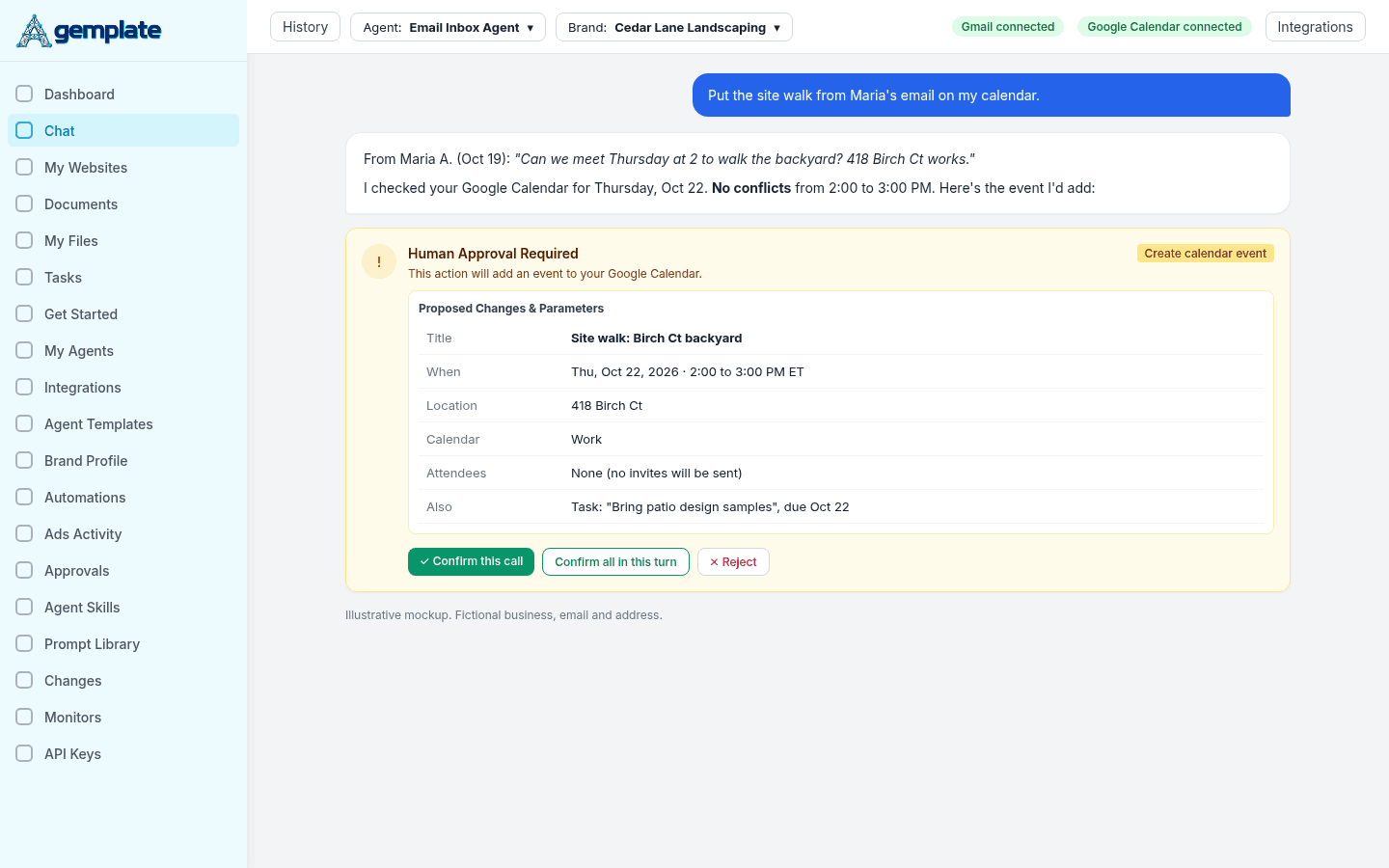
Task: Click the user message about Maria's site walk
Action: (x=992, y=95)
